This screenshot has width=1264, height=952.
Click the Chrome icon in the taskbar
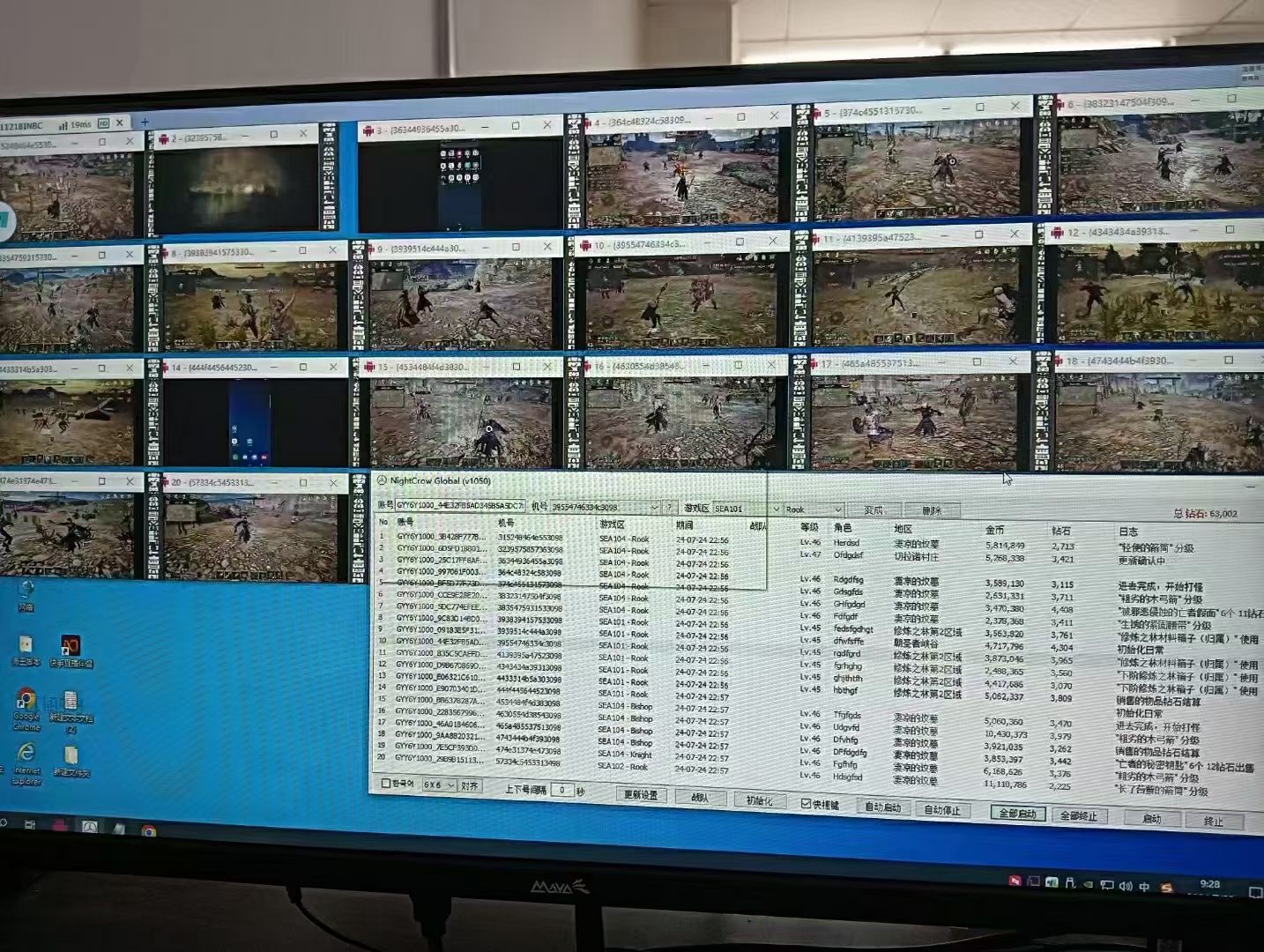coord(148,830)
